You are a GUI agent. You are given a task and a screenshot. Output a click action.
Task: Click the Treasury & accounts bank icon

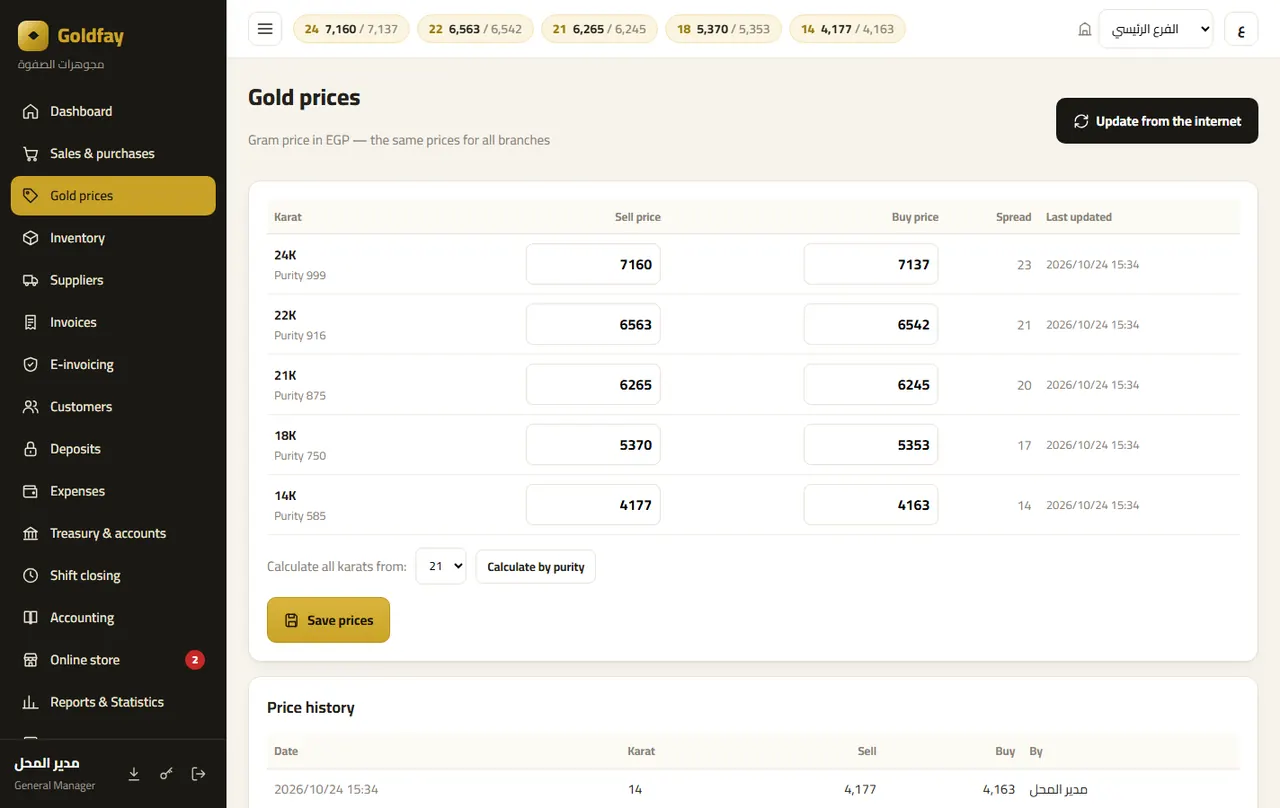(x=31, y=533)
